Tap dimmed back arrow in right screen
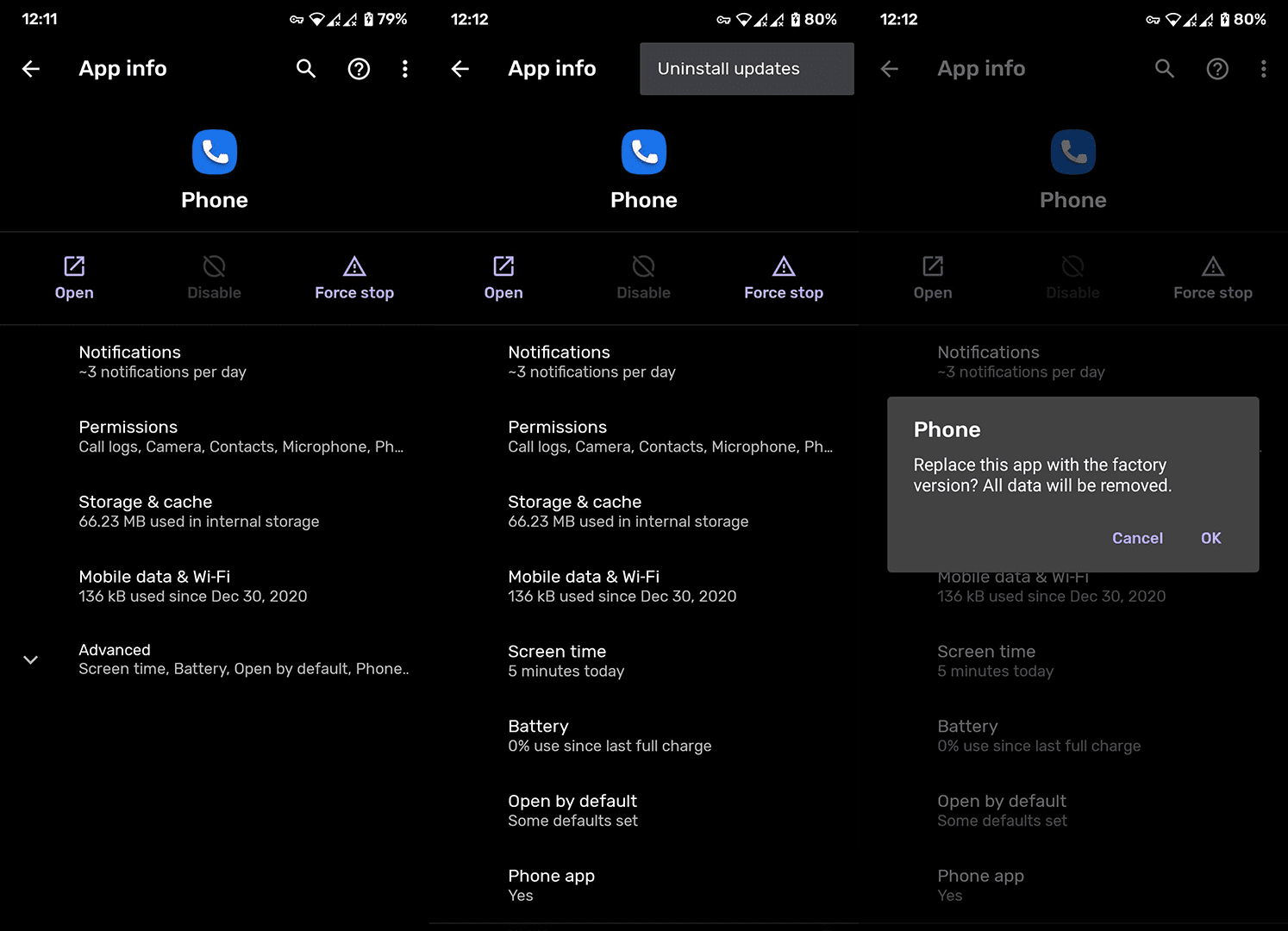1288x931 pixels. [x=890, y=69]
